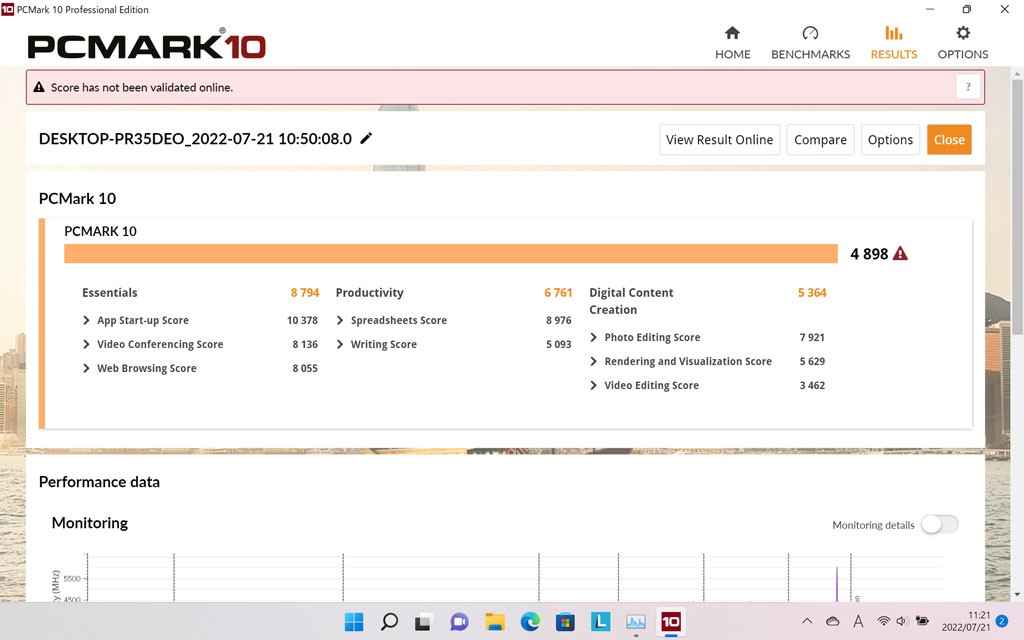Click the overall PCMark 10 orange score bar
1024x640 pixels.
click(x=451, y=253)
